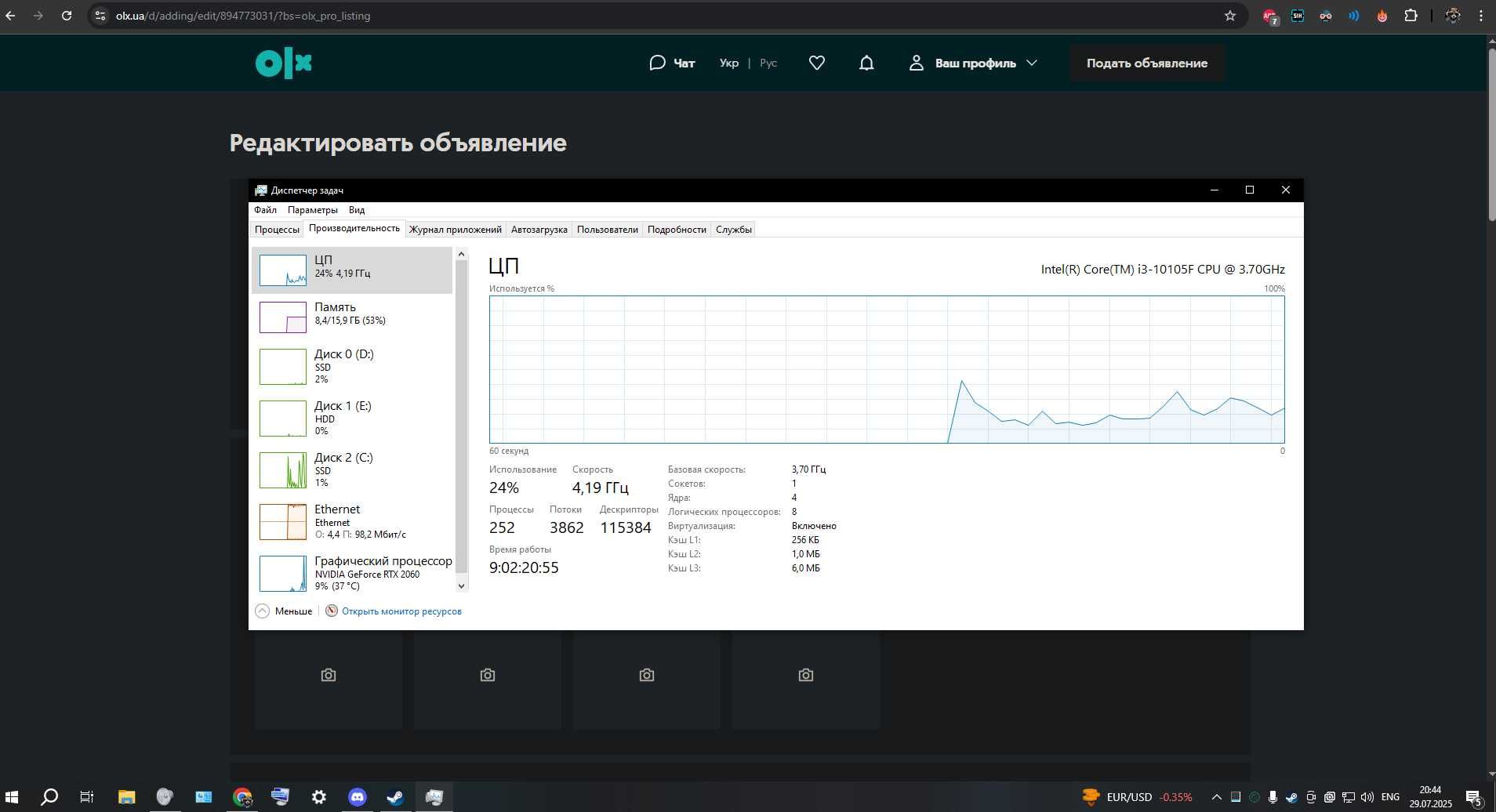This screenshot has width=1496, height=812.
Task: Switch to Discord on the taskbar
Action: point(357,797)
